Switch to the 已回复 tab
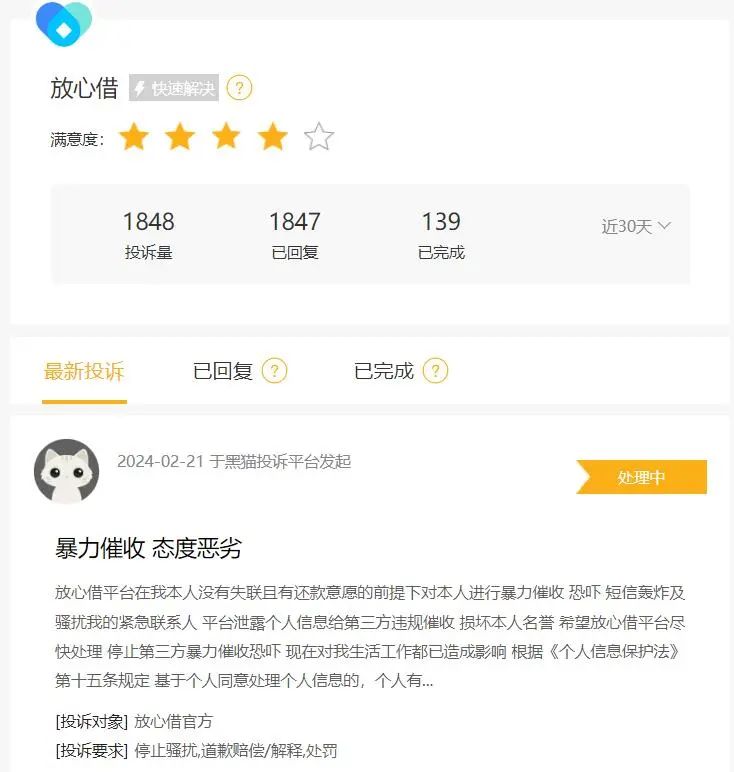This screenshot has width=734, height=772. click(223, 371)
